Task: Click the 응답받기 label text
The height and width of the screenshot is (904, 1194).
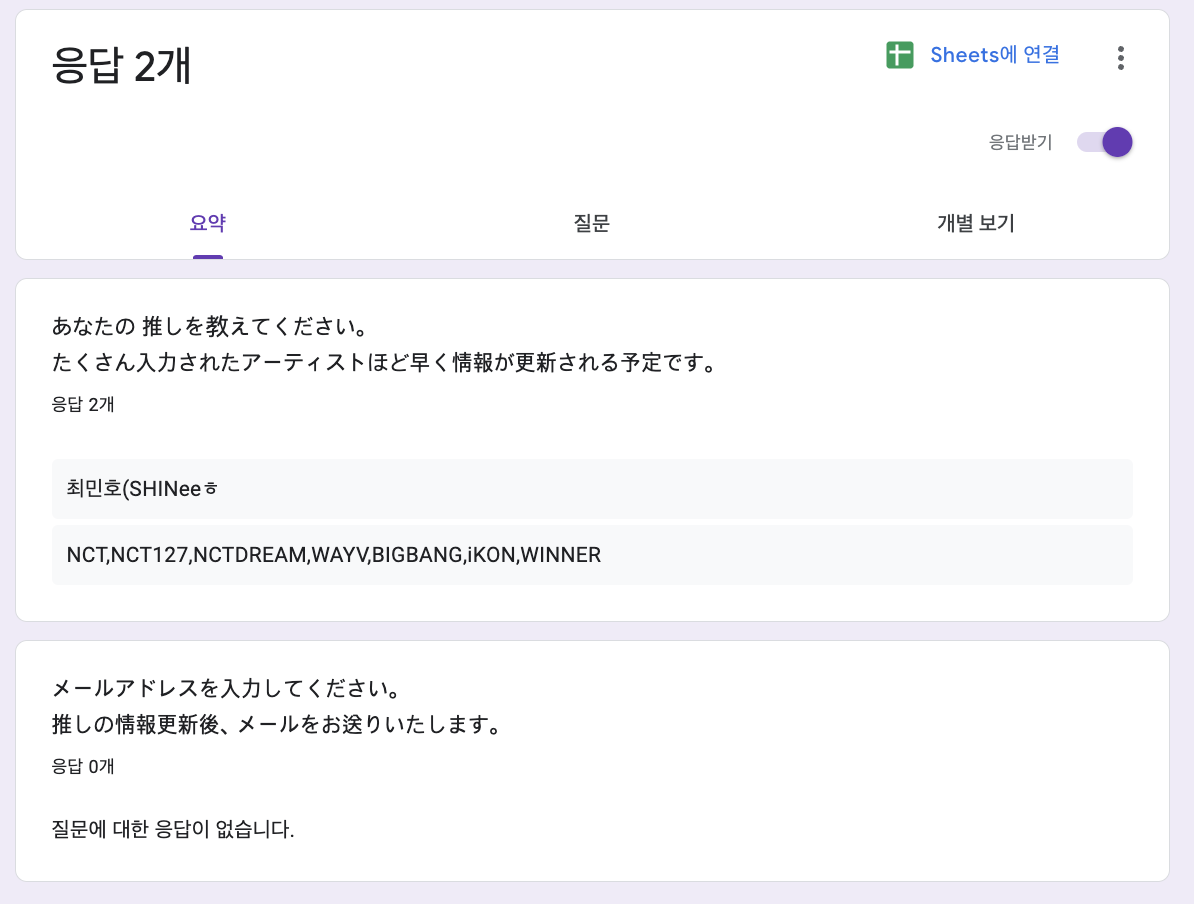Action: click(x=1020, y=142)
